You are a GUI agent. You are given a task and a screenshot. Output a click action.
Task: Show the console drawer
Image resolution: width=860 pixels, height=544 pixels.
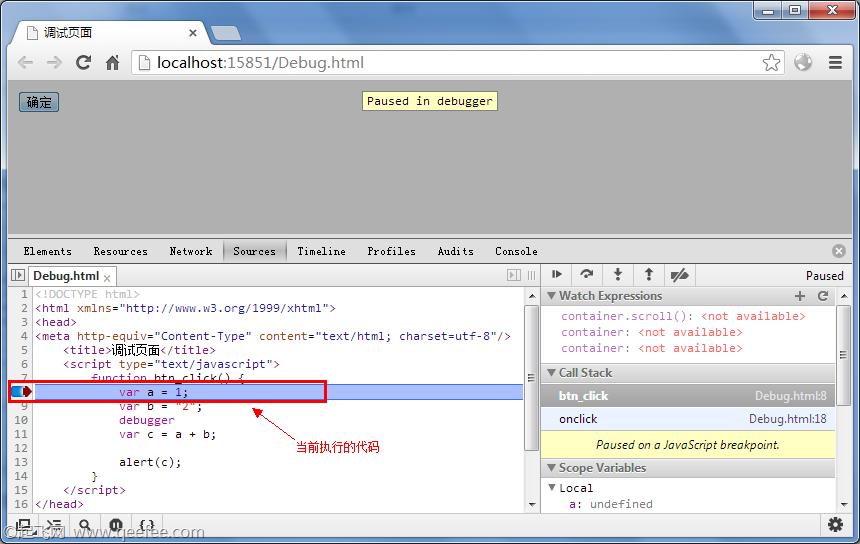coord(54,526)
